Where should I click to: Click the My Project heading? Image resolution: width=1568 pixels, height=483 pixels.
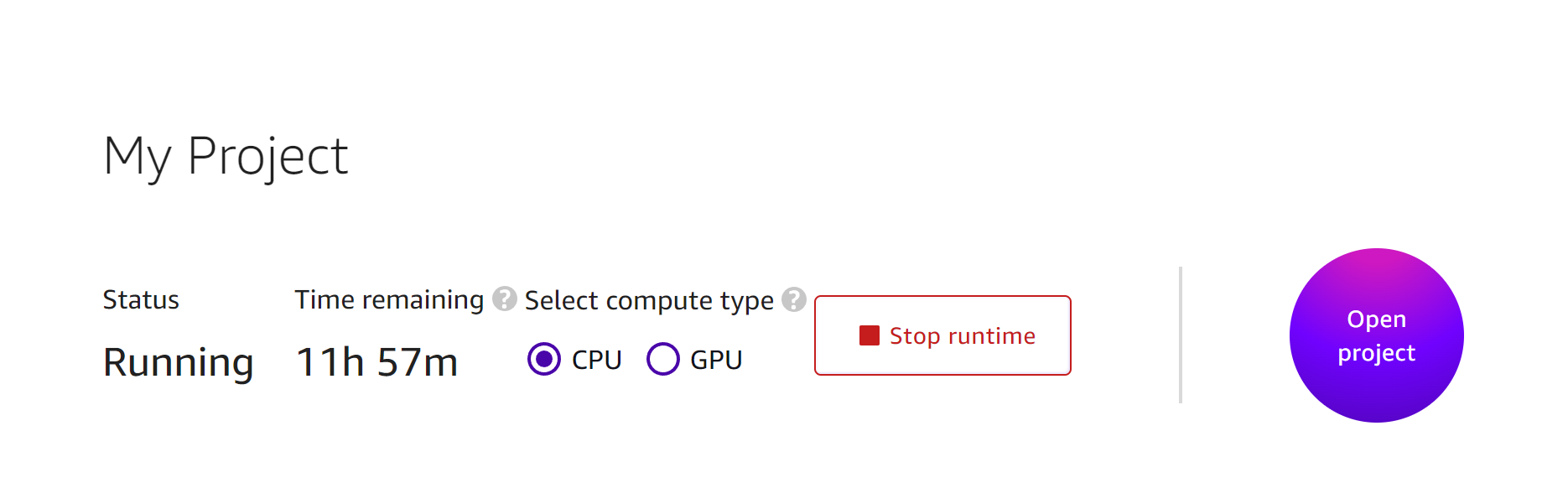click(226, 156)
